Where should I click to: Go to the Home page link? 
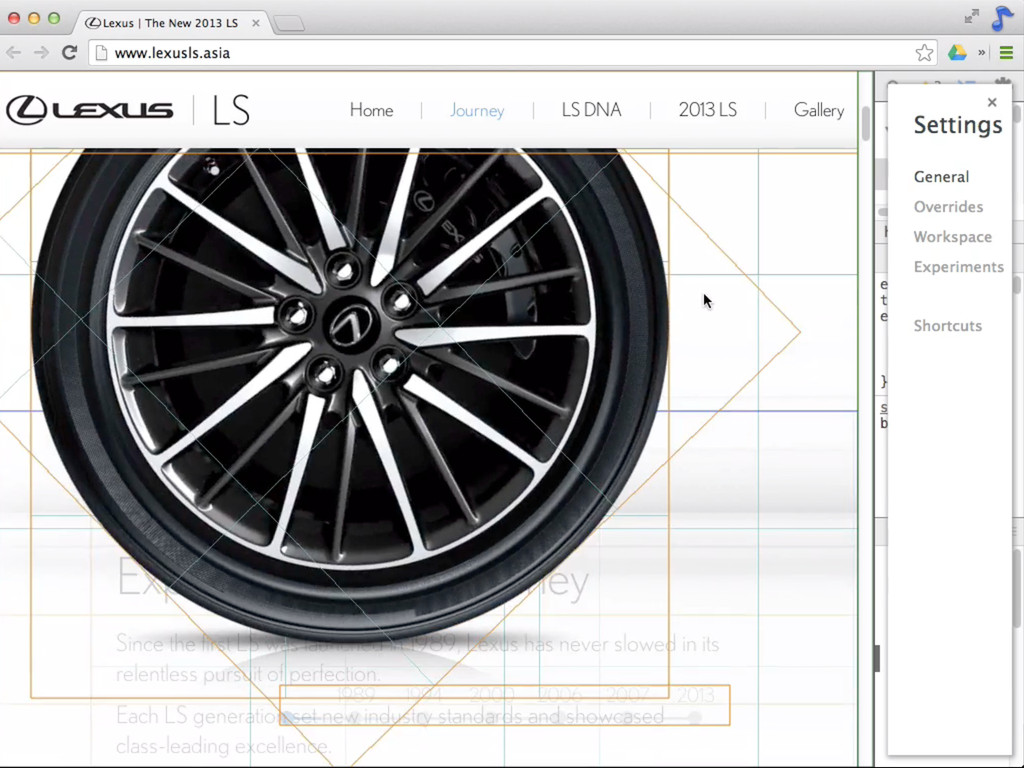coord(371,110)
